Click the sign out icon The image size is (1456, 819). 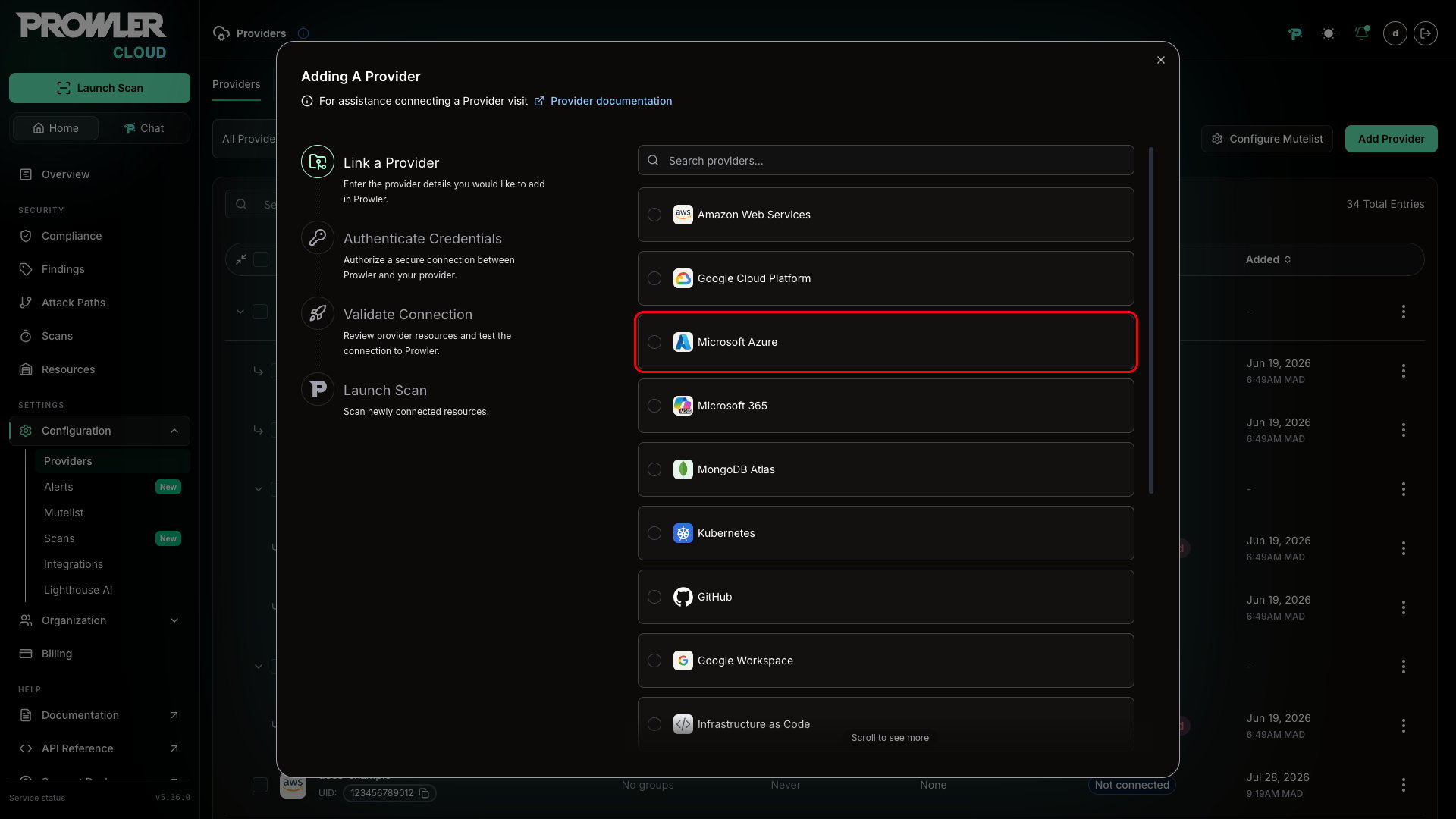[x=1426, y=33]
